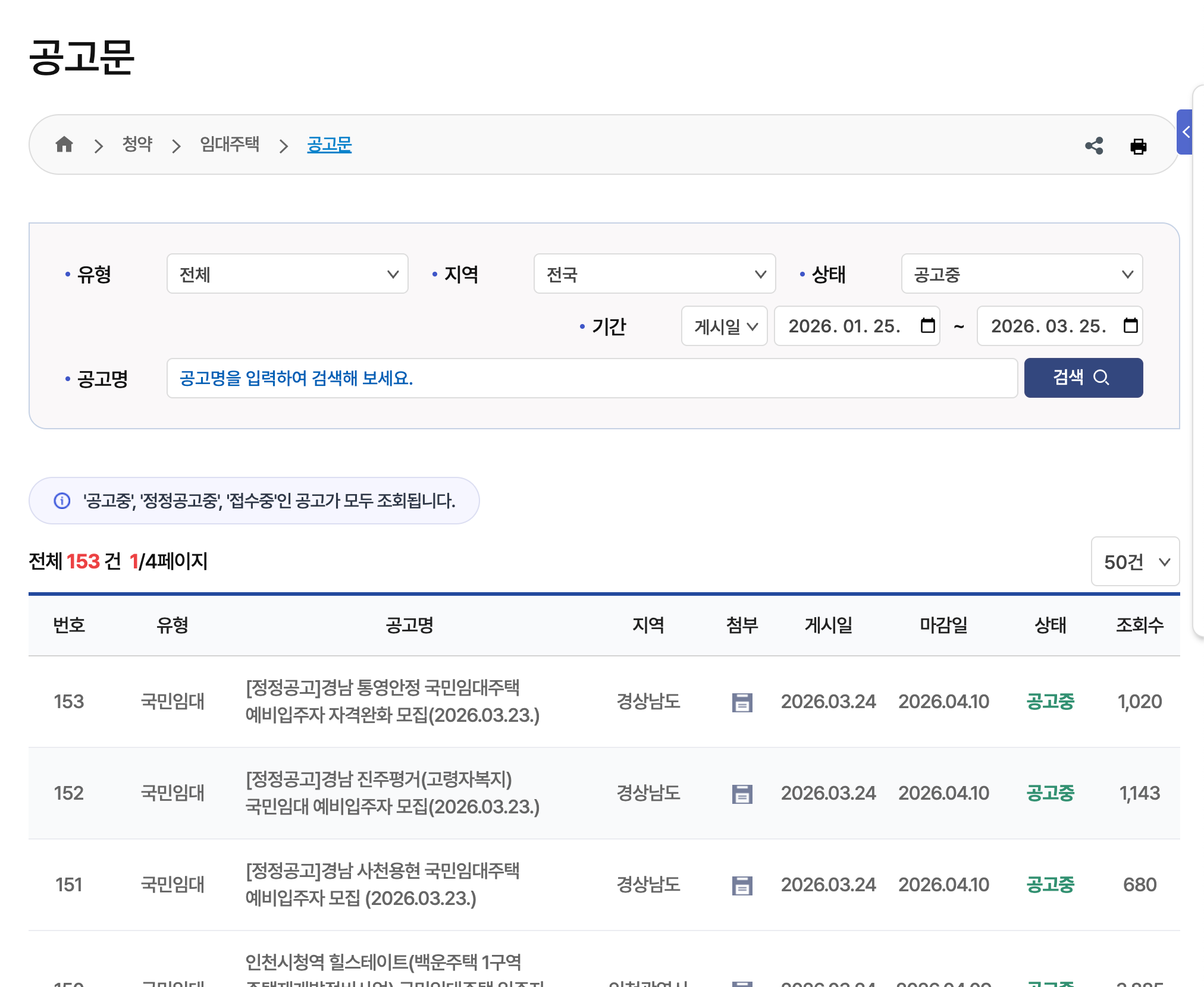
Task: Open calendar picker for end date
Action: point(1130,326)
